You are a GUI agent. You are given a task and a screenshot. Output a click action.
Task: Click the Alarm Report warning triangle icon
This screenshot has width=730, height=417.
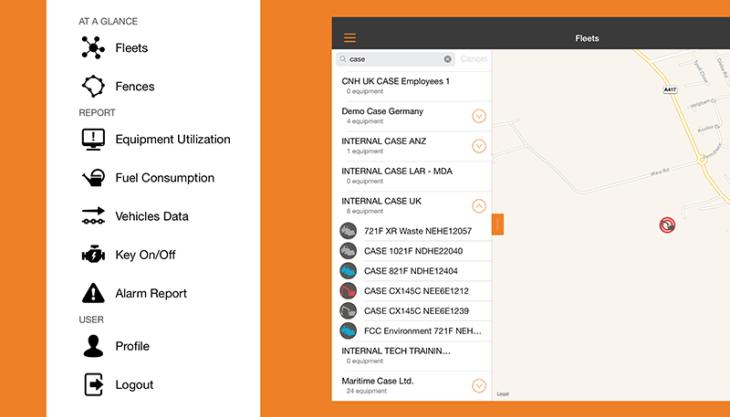coord(93,293)
